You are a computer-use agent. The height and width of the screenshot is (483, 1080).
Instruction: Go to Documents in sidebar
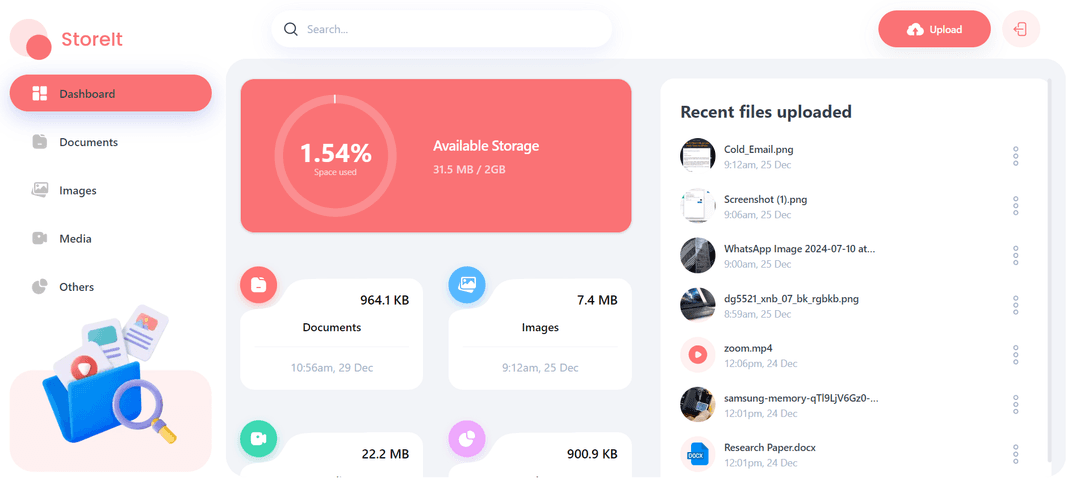pyautogui.click(x=88, y=142)
